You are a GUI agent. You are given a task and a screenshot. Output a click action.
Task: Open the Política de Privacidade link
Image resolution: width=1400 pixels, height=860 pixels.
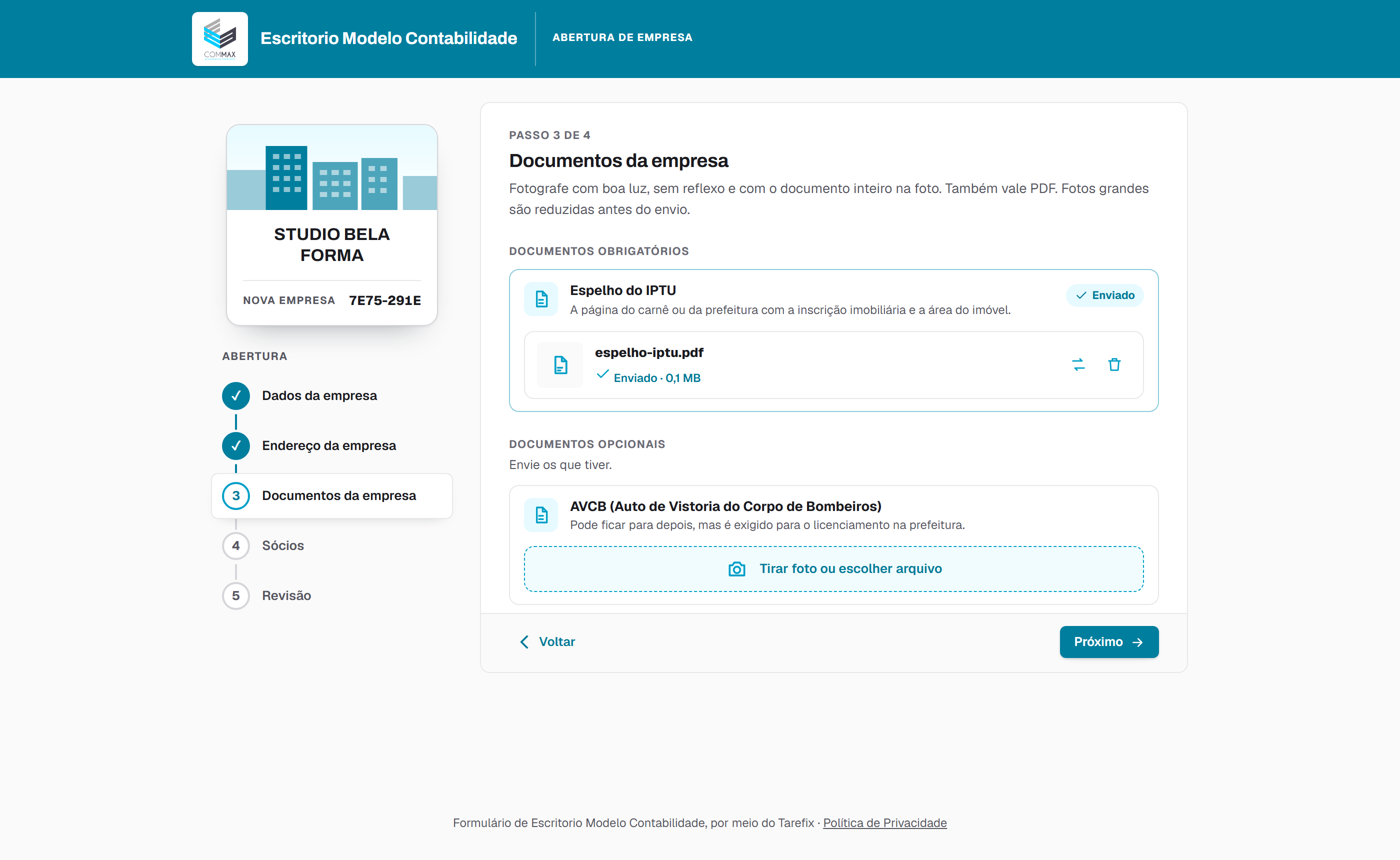pyautogui.click(x=885, y=823)
